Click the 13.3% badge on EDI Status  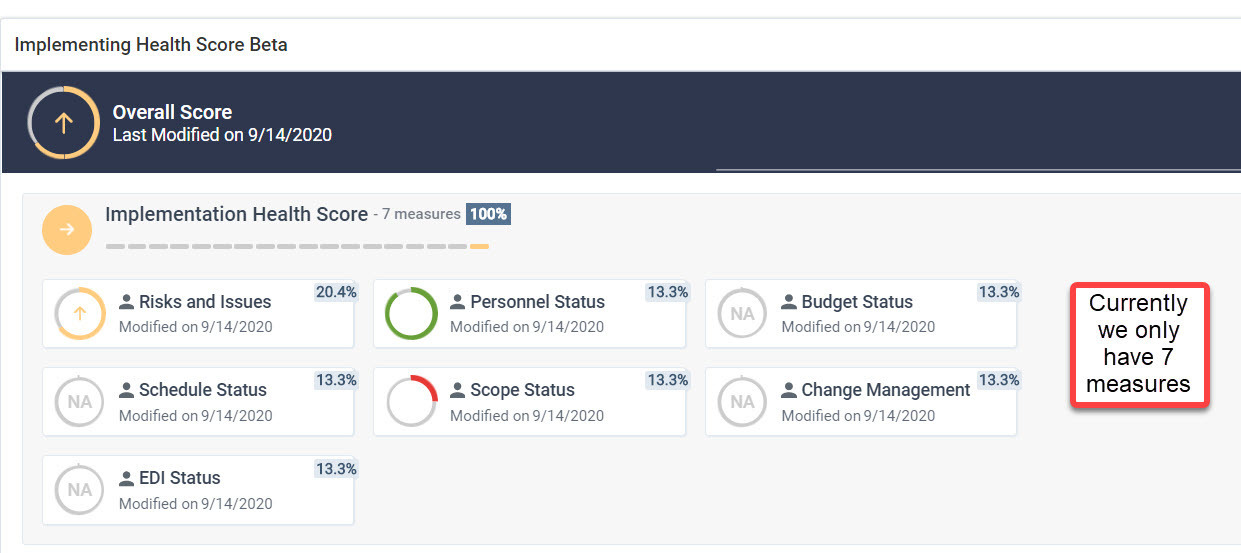[x=335, y=468]
